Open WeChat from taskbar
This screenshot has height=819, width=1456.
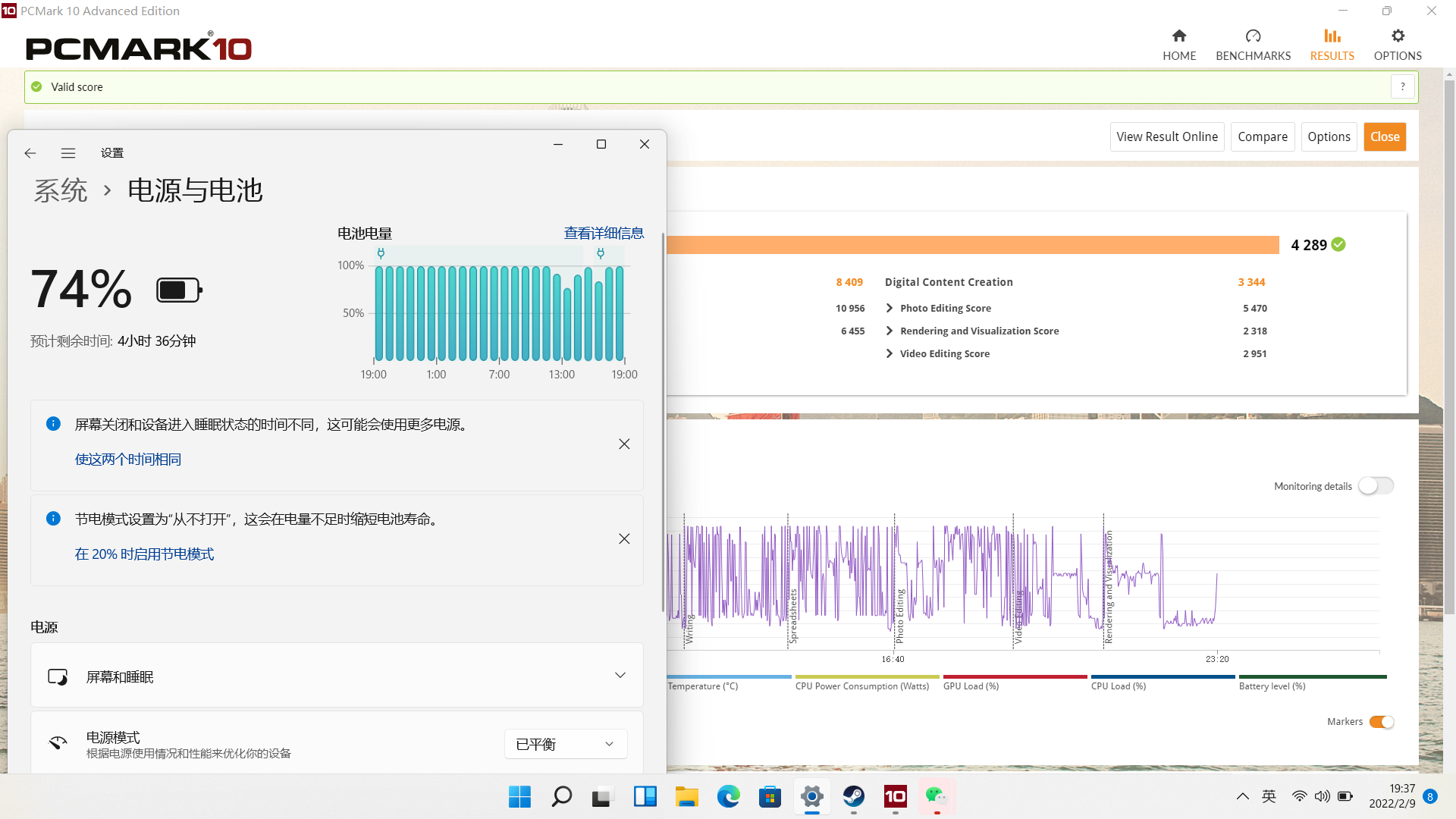point(937,796)
